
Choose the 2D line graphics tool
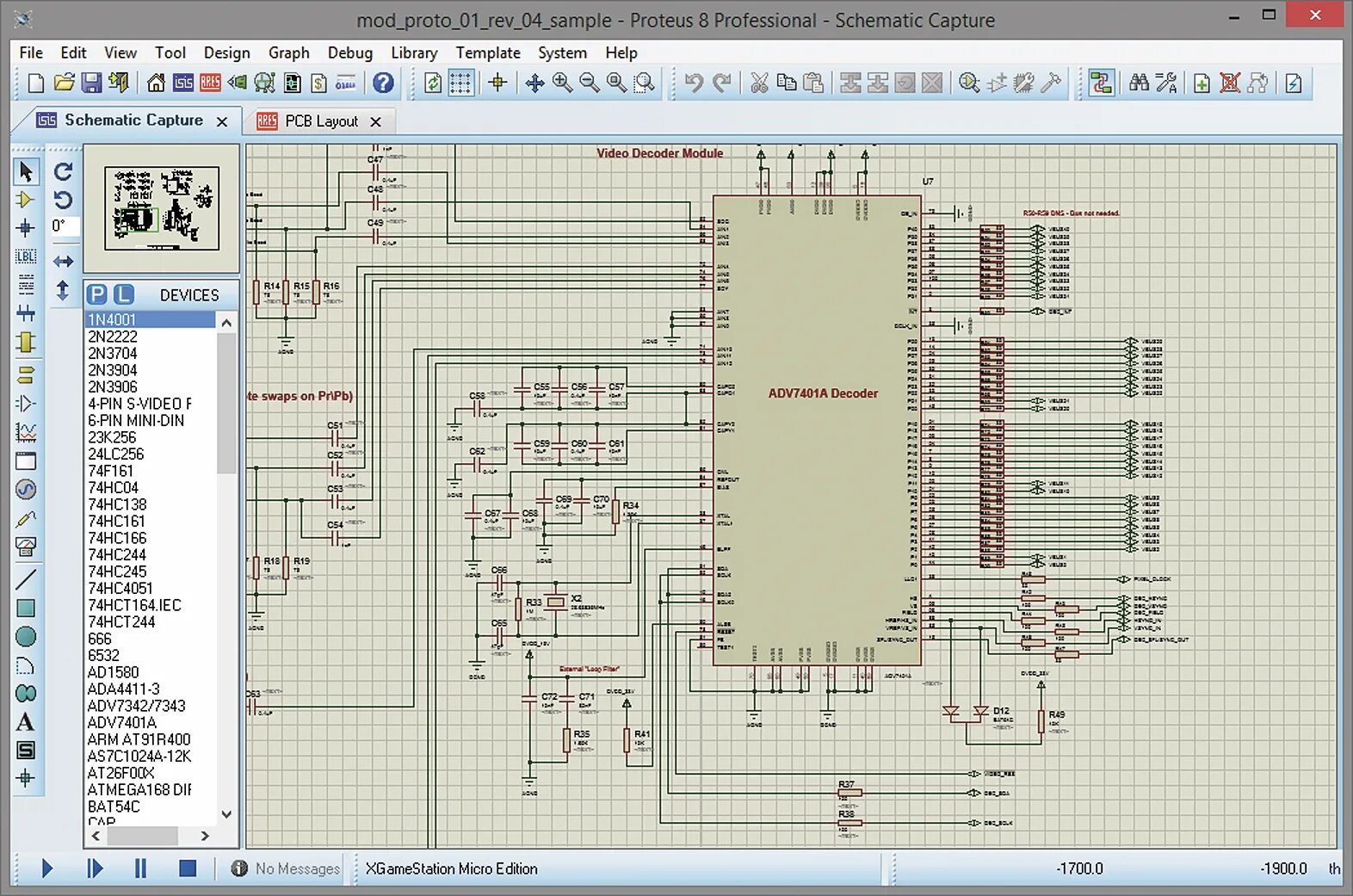pyautogui.click(x=26, y=579)
